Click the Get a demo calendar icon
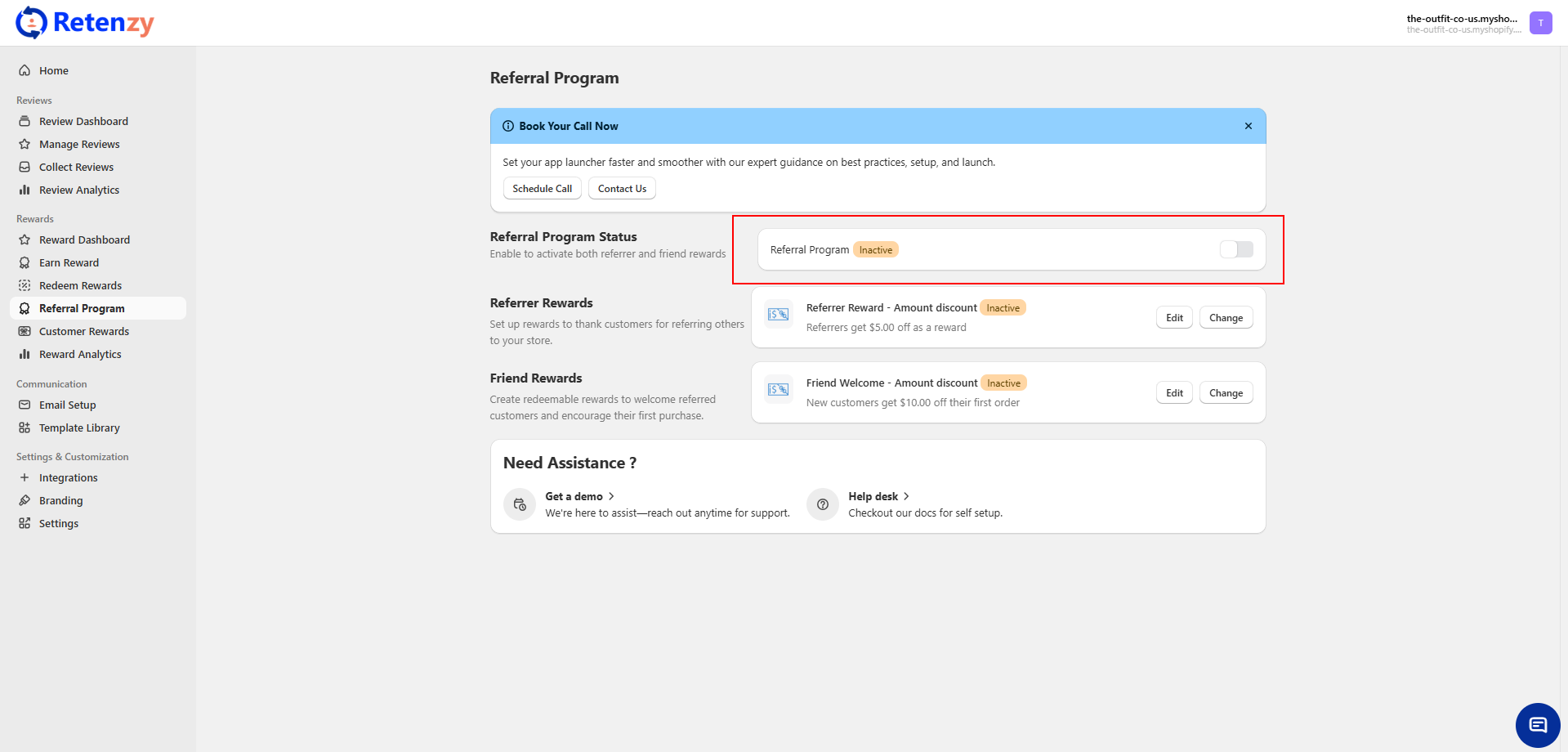This screenshot has height=752, width=1568. [520, 505]
